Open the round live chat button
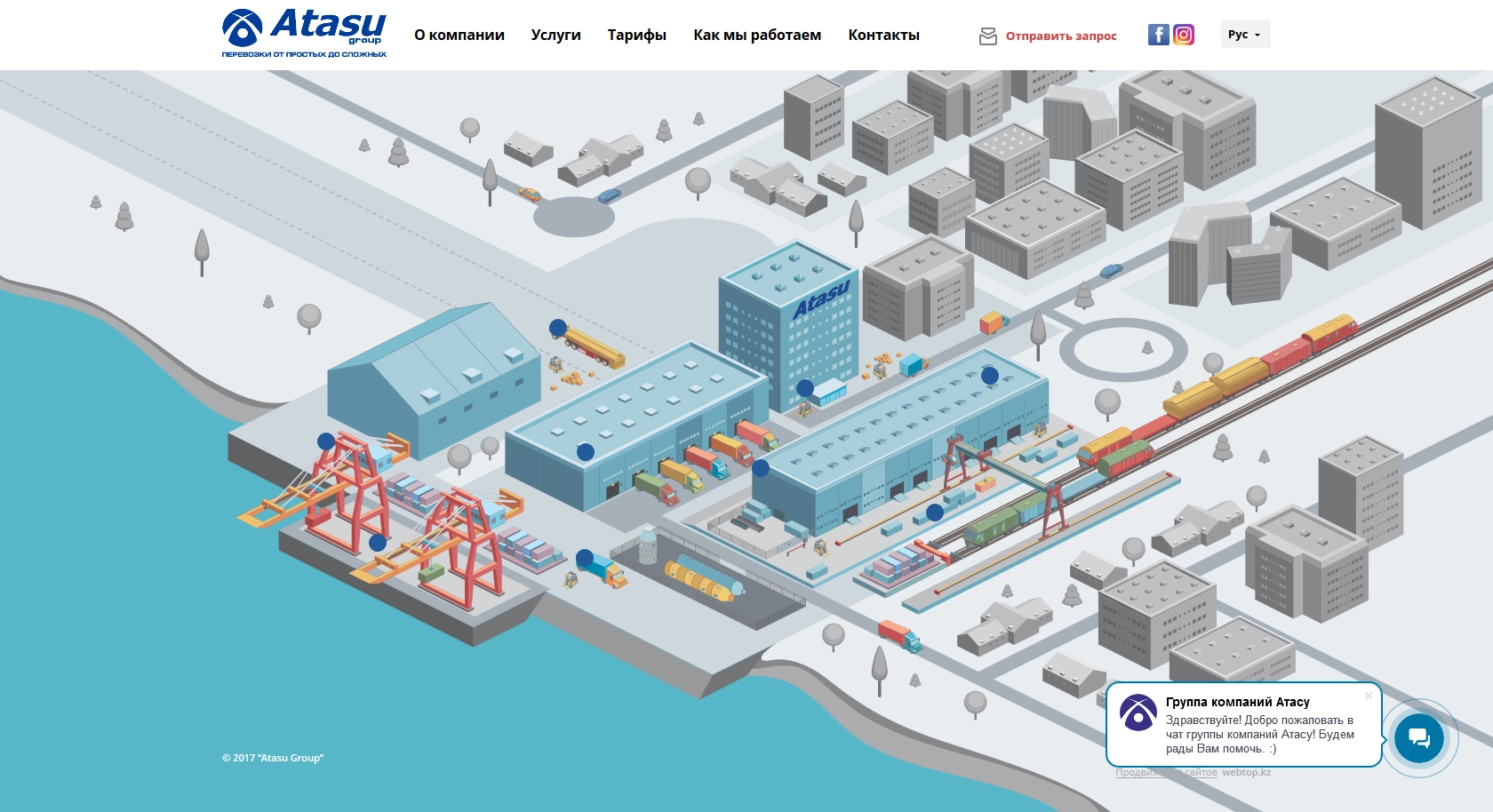 click(x=1419, y=738)
